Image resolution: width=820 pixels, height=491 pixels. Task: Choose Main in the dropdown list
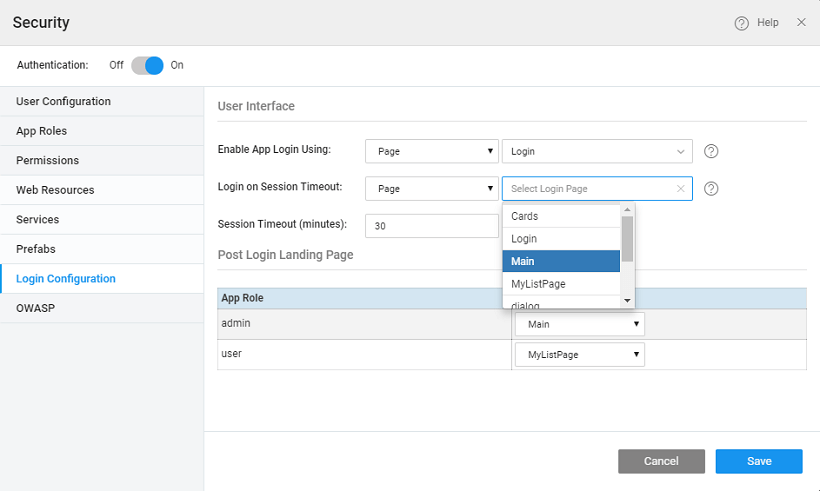[x=561, y=261]
